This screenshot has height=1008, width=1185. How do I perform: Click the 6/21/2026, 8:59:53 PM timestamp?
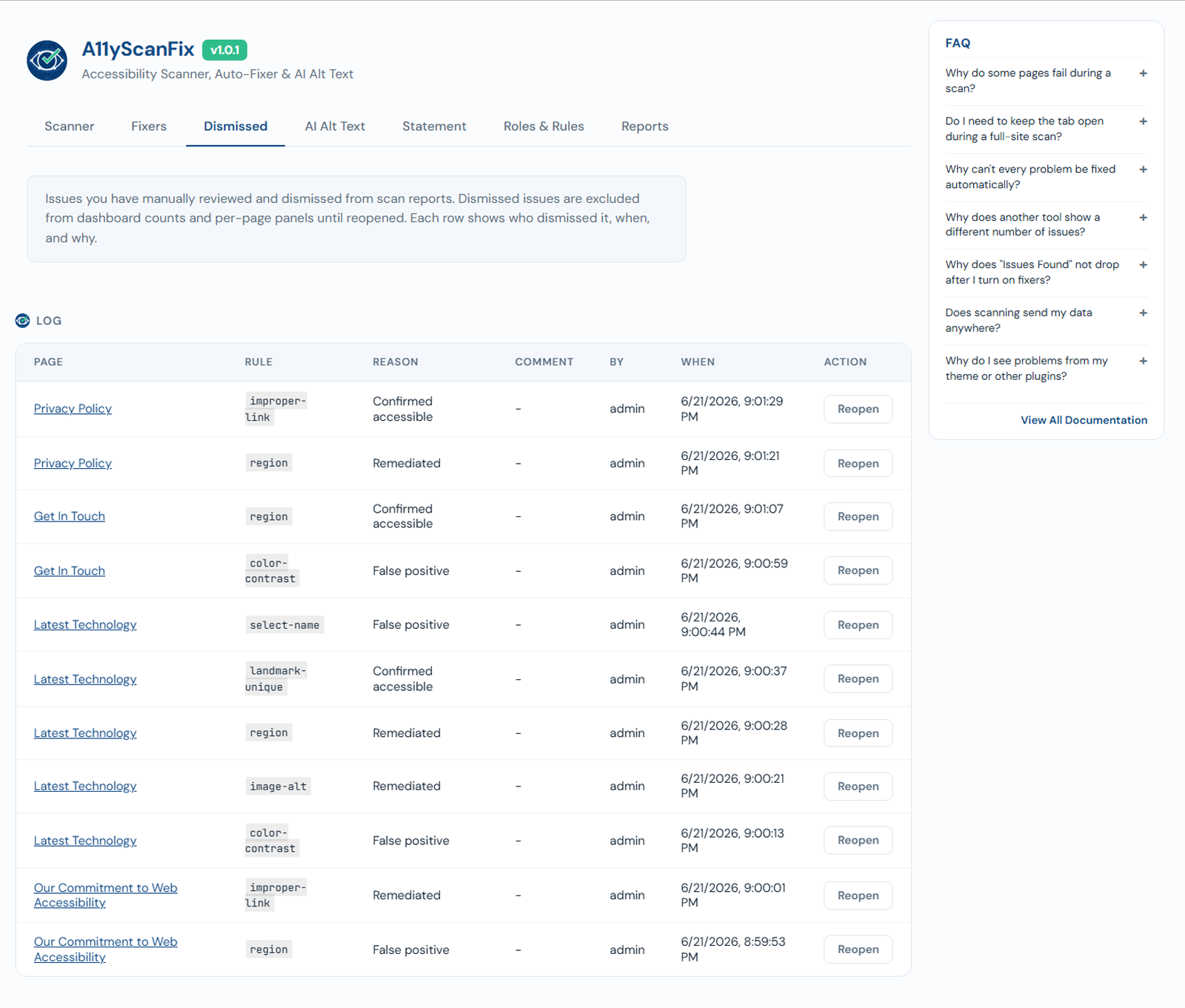click(733, 949)
